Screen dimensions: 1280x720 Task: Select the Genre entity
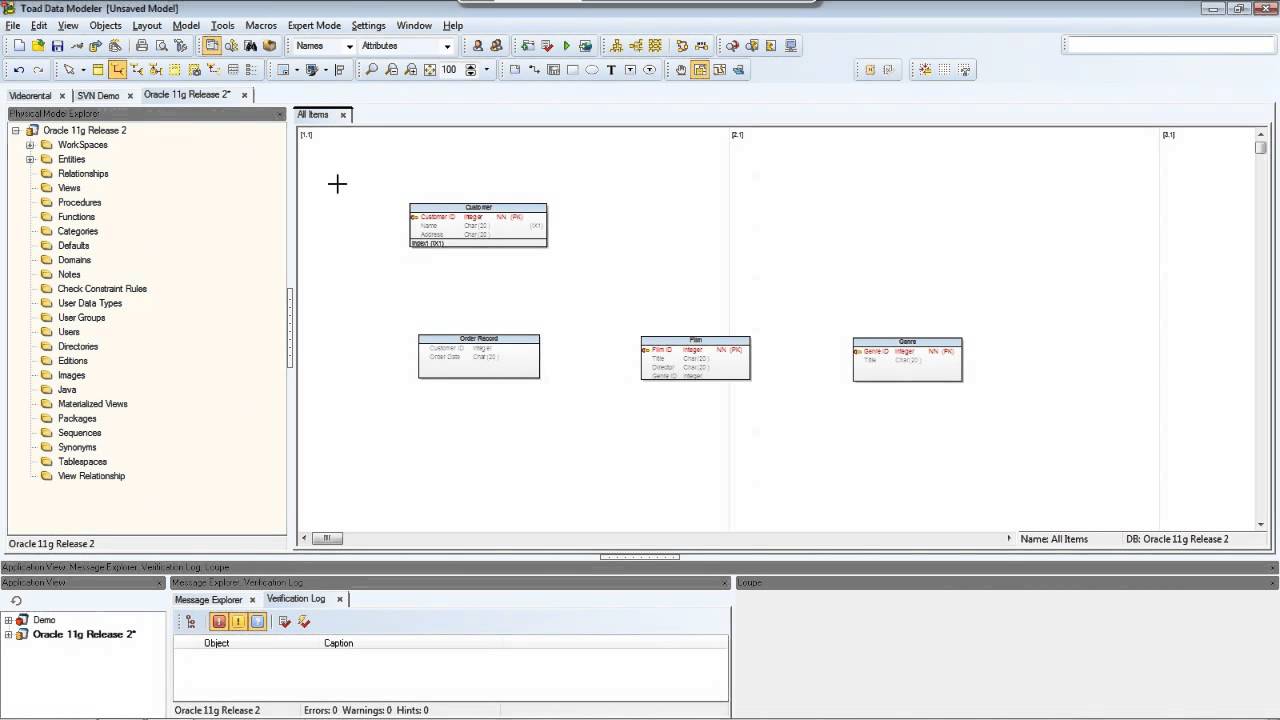tap(908, 360)
